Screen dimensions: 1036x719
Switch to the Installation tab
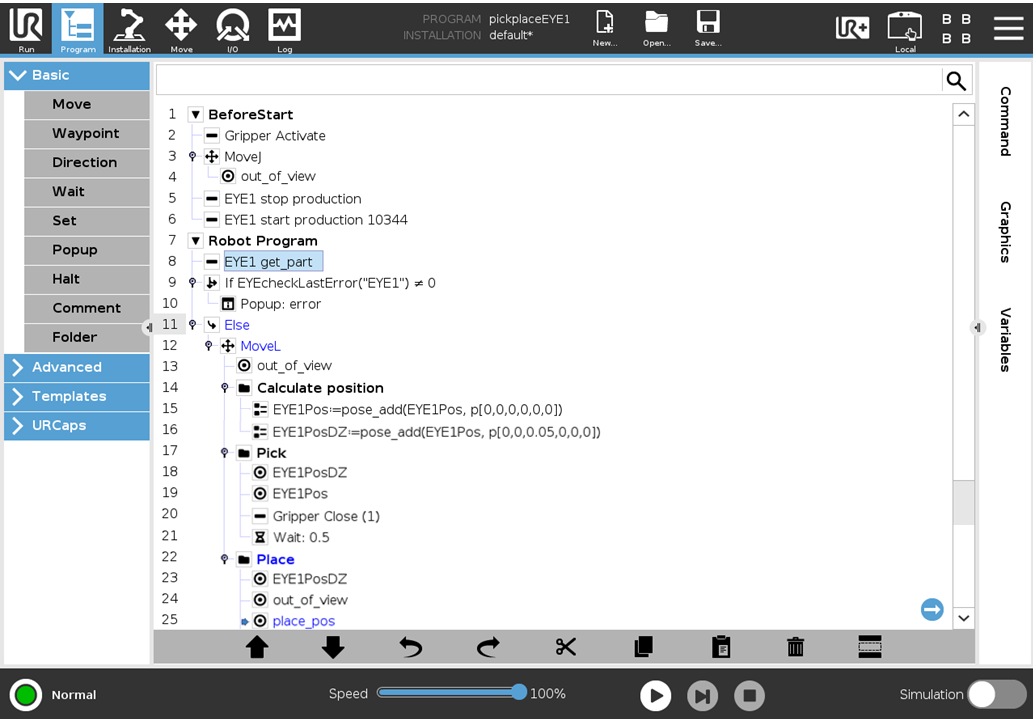[130, 29]
